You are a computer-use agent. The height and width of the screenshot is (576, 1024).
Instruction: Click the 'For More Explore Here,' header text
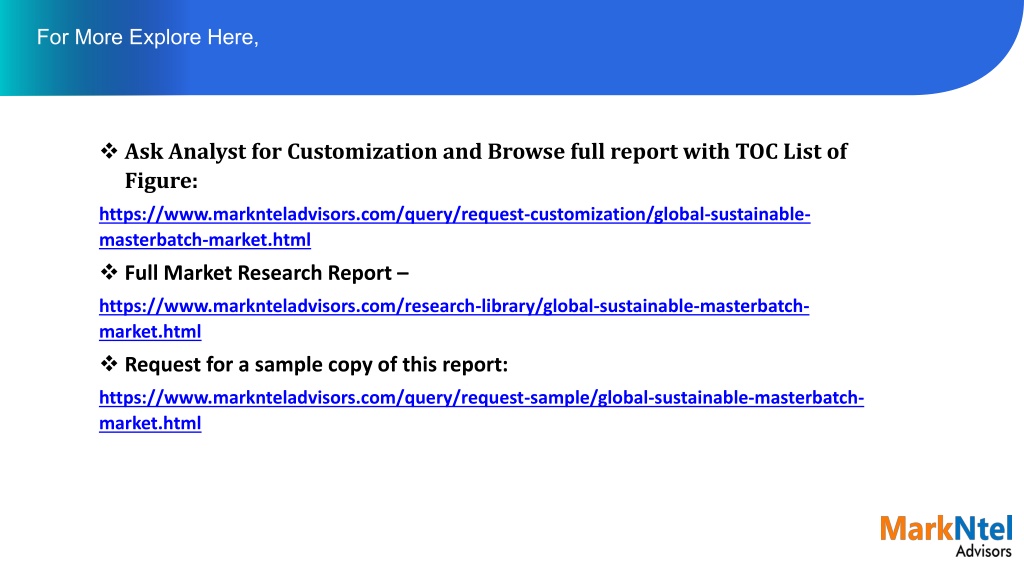click(148, 37)
